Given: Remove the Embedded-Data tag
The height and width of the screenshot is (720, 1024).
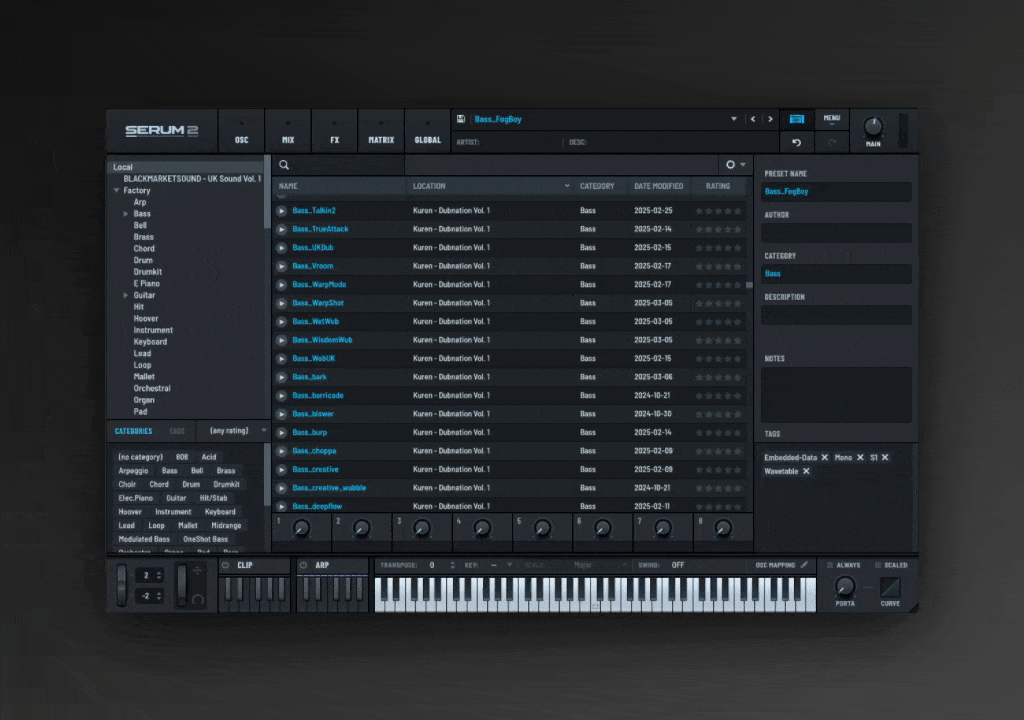Looking at the screenshot, I should [825, 457].
